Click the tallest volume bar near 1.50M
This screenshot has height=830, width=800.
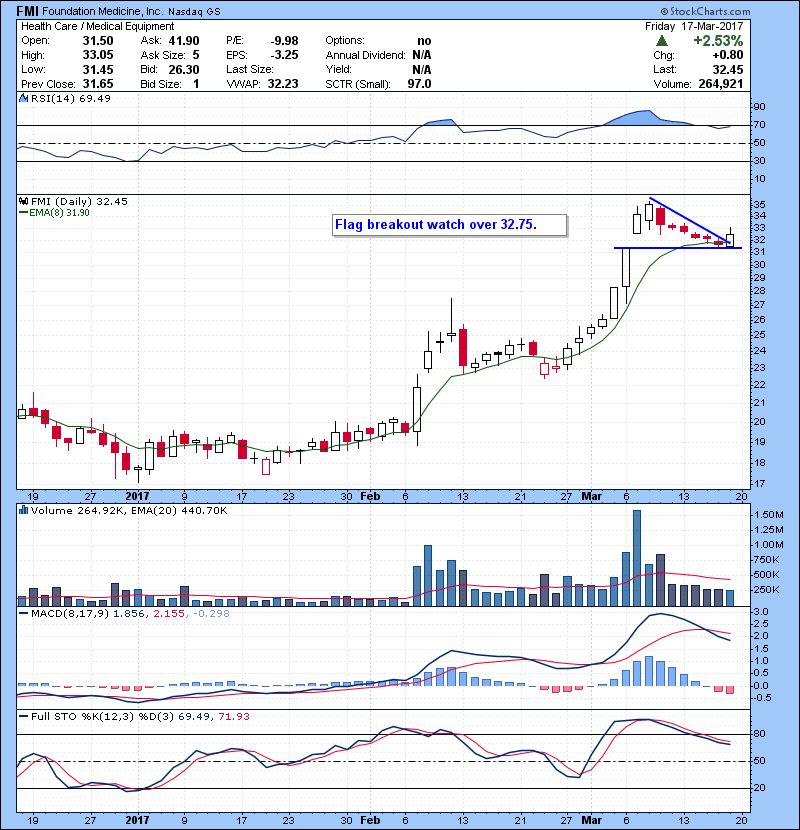pyautogui.click(x=637, y=557)
